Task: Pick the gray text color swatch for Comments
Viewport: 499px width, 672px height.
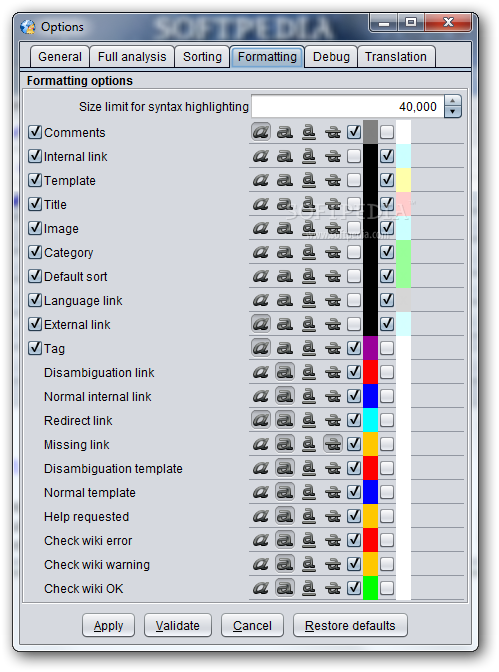Action: [x=370, y=132]
